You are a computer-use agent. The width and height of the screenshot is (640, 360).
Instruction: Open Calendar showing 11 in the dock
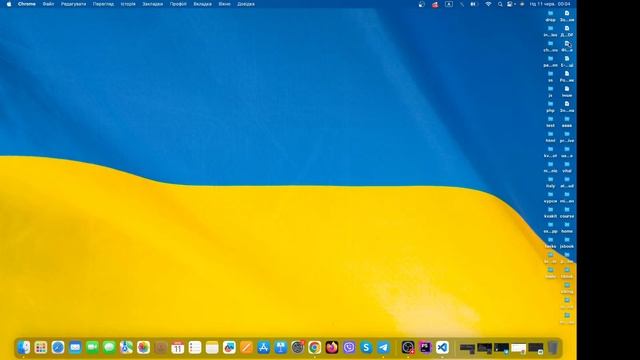pyautogui.click(x=178, y=347)
